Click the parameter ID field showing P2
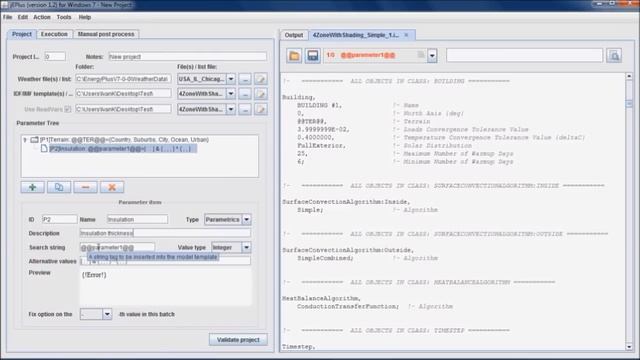Screen dimensions: 640x360 59,220
